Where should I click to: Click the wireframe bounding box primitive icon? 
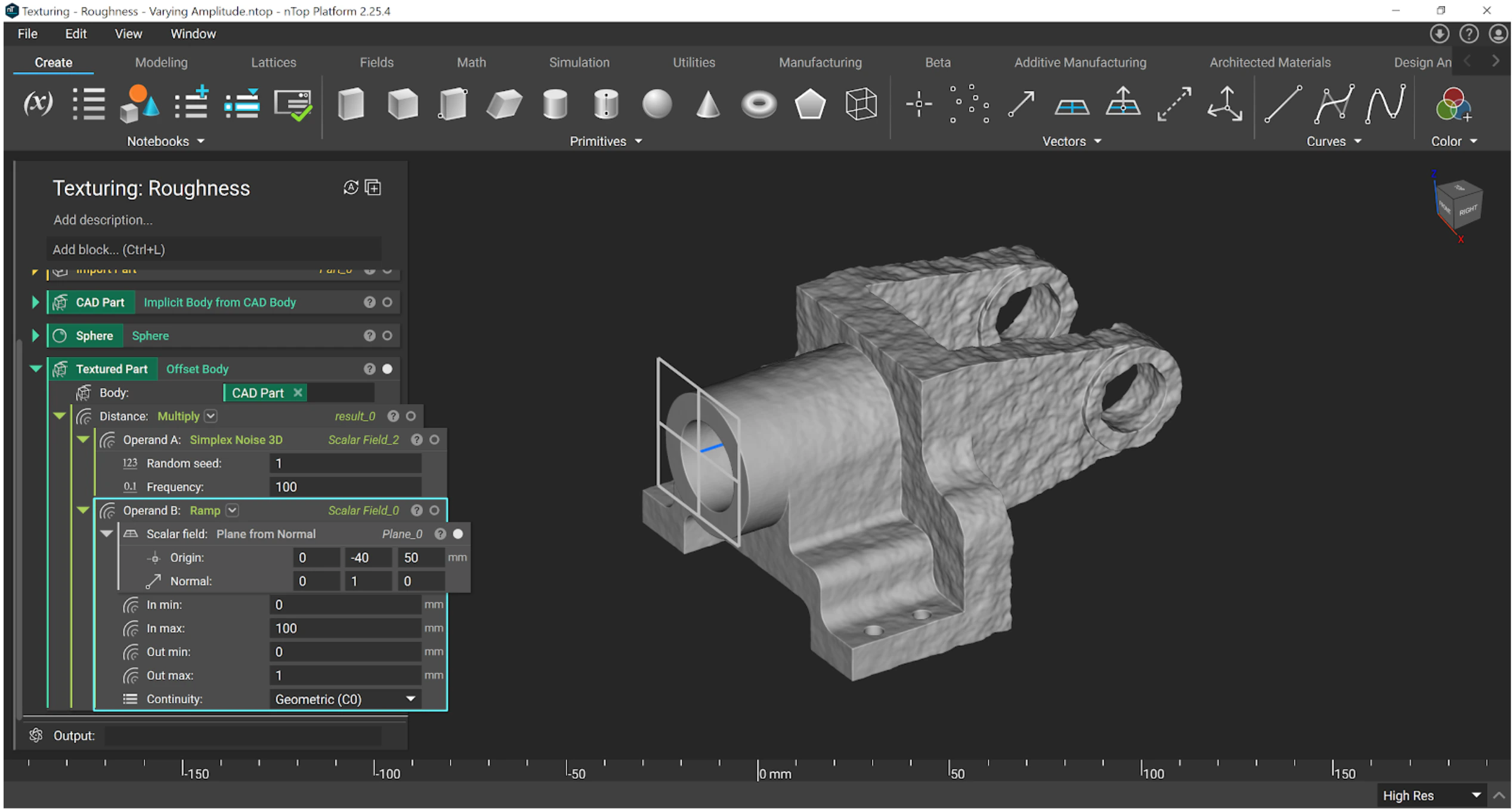point(861,104)
